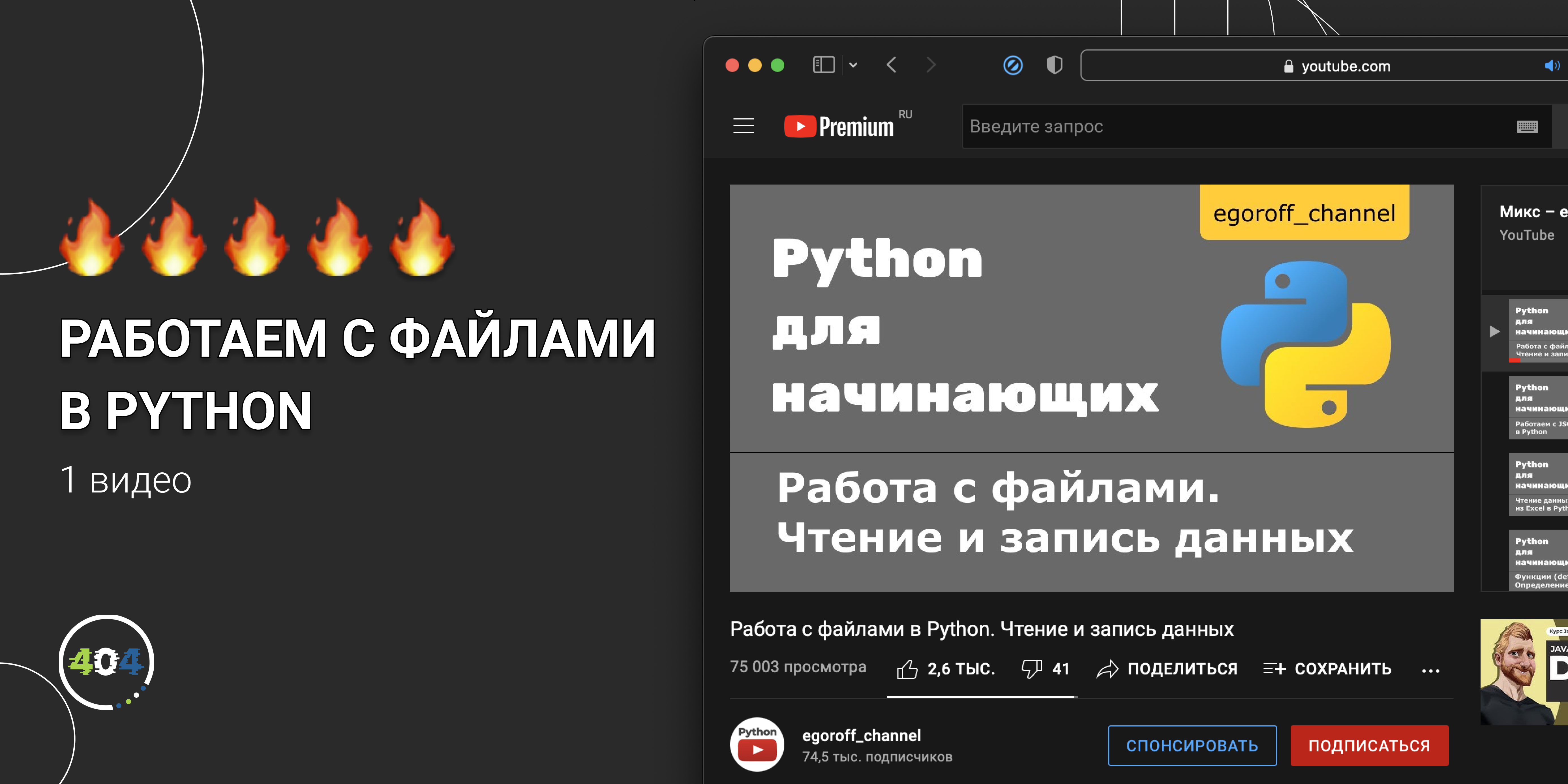This screenshot has width=1568, height=784.
Task: Open the YouTube hamburger menu
Action: (x=743, y=126)
